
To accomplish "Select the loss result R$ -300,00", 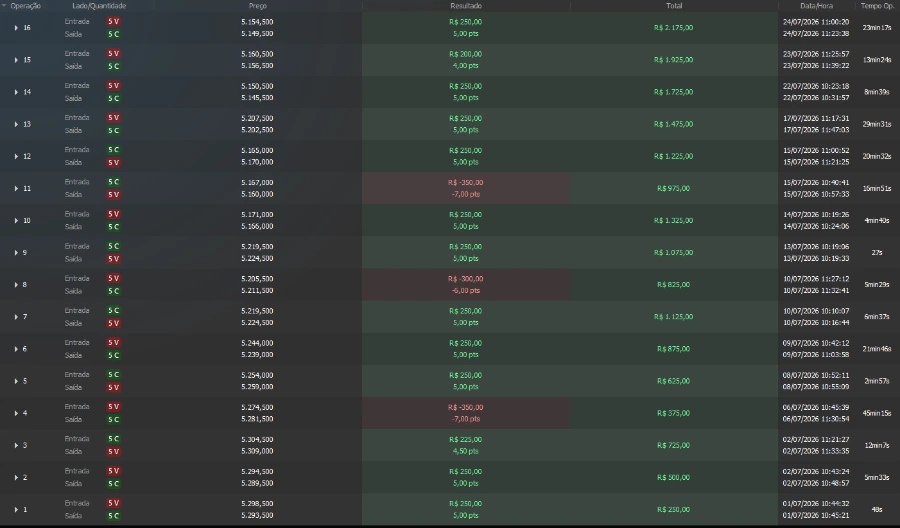I will coord(465,279).
